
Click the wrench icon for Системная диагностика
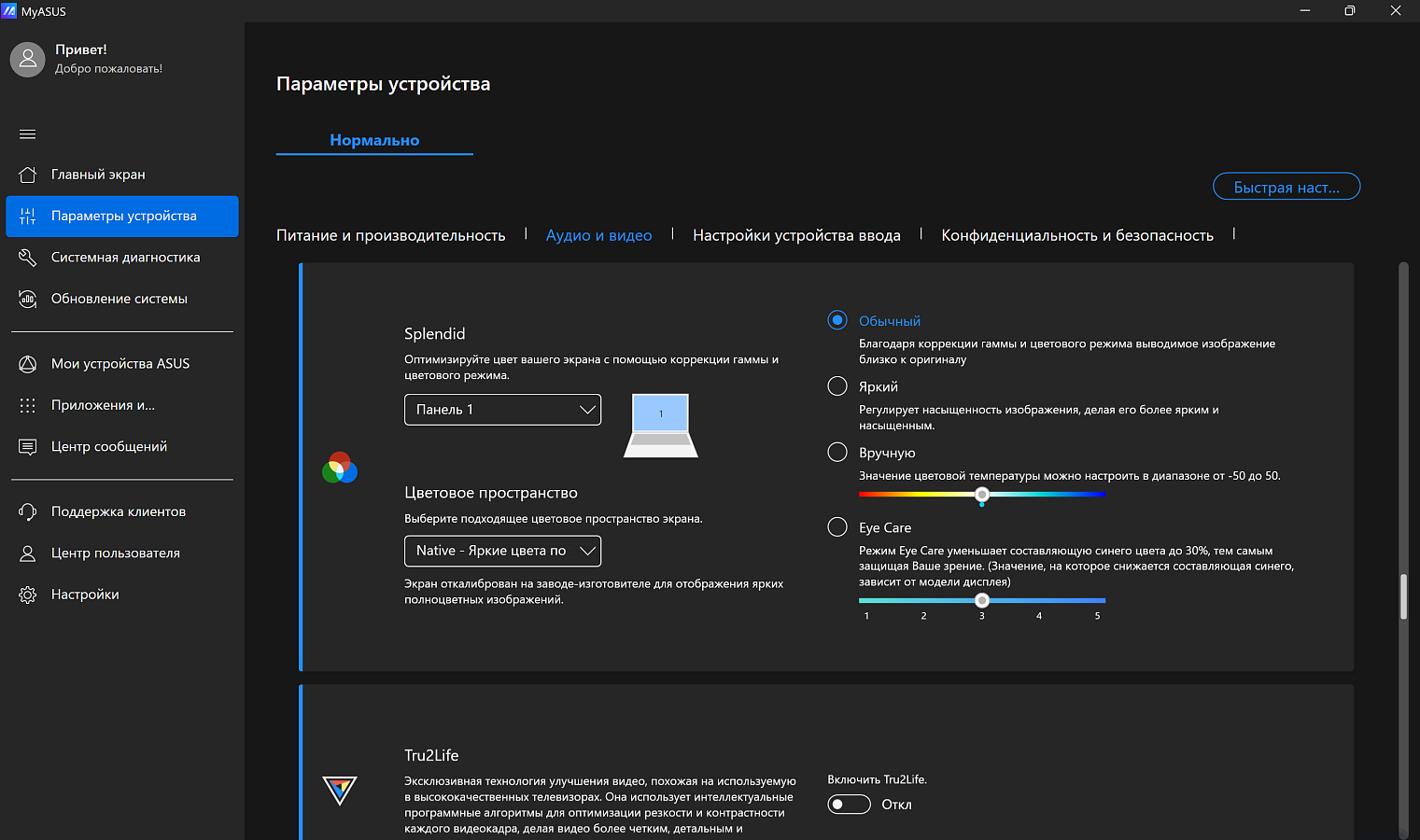[x=28, y=258]
